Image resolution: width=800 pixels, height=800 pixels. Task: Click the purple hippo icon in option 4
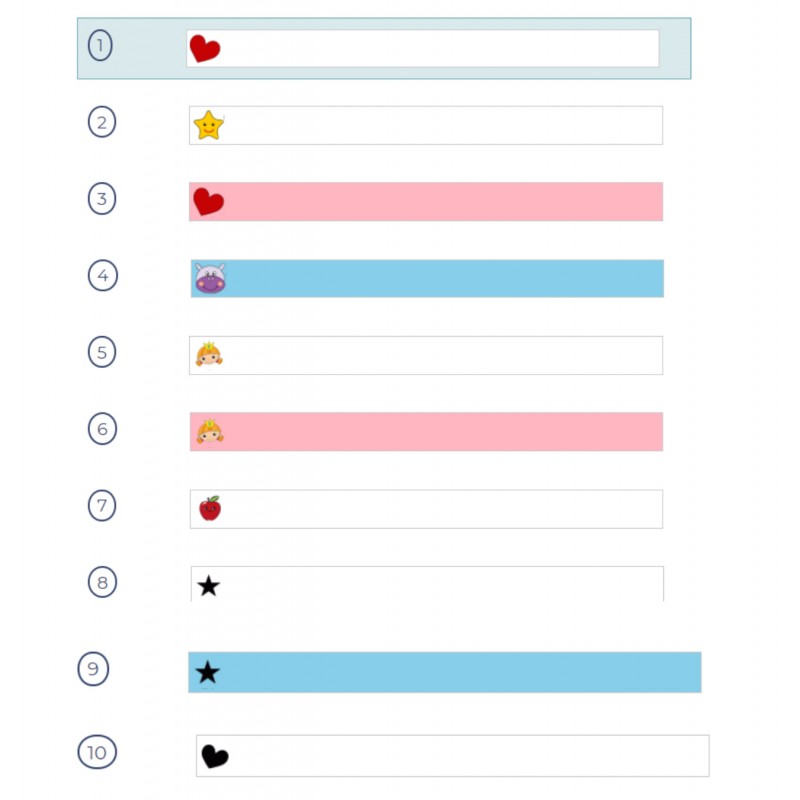210,279
